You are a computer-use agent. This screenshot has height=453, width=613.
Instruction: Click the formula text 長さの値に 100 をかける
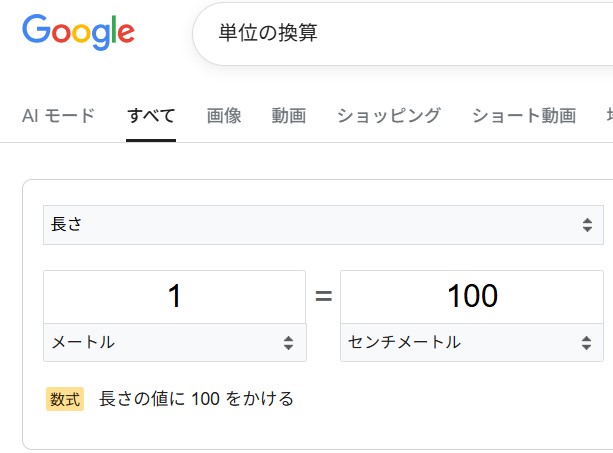(196, 399)
